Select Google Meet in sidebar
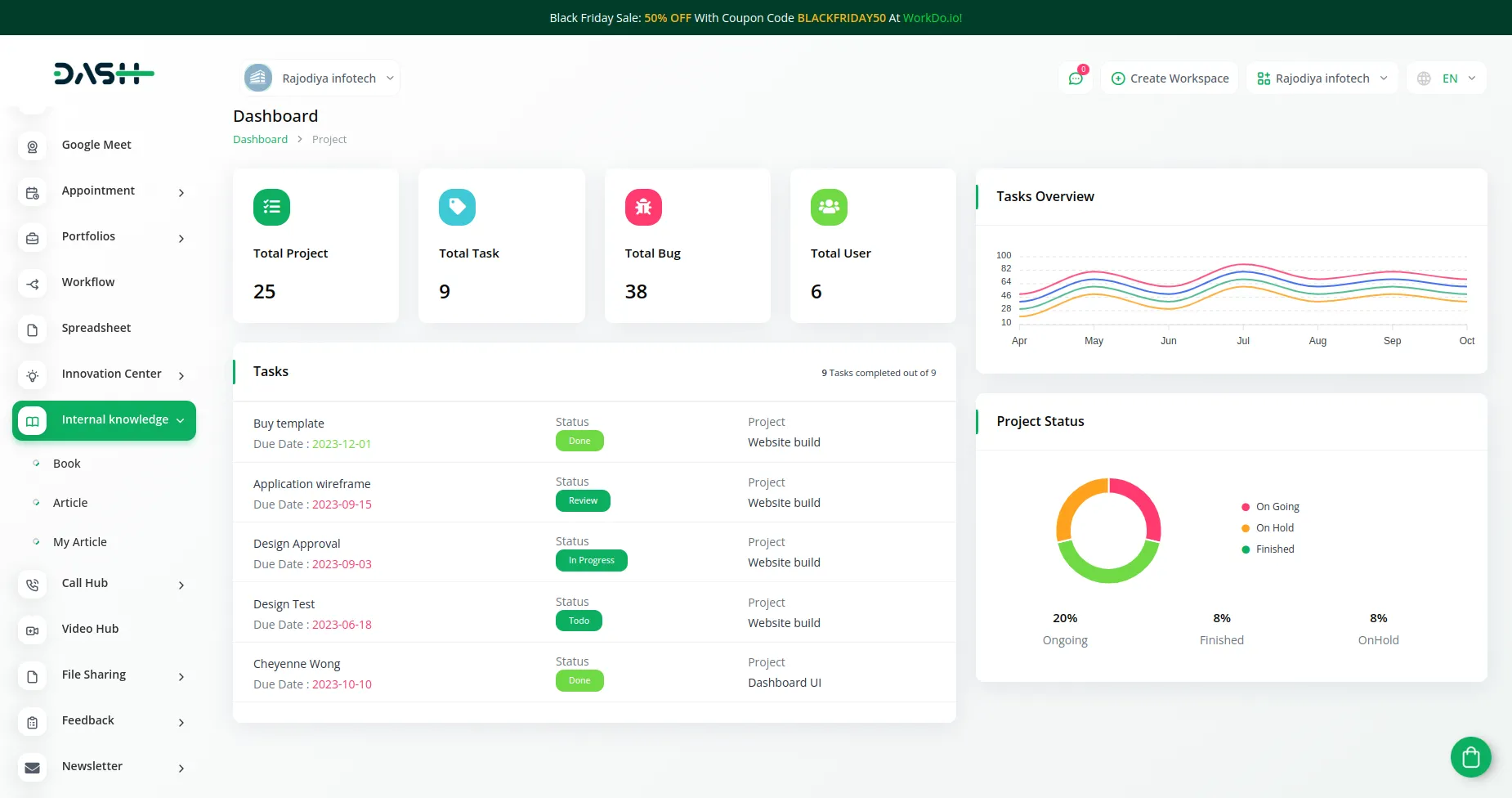1512x798 pixels. 96,145
